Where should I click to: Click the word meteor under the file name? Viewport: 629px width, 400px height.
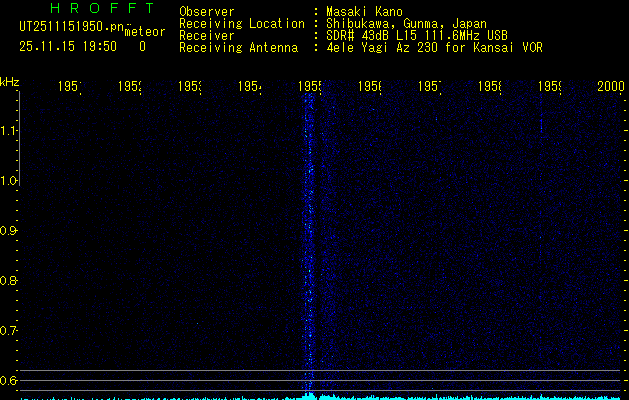[x=145, y=32]
